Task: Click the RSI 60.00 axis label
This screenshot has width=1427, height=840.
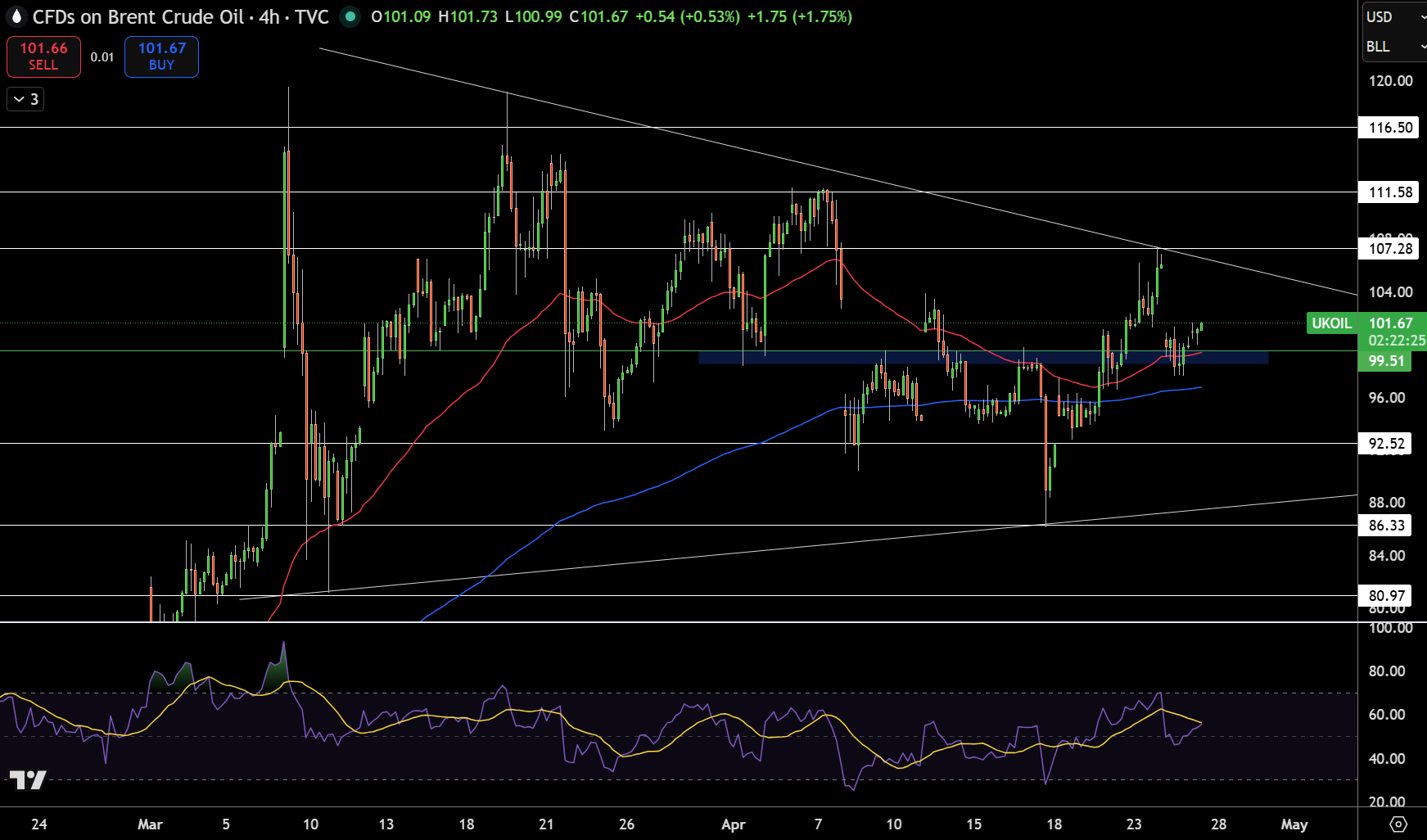Action: [1387, 715]
